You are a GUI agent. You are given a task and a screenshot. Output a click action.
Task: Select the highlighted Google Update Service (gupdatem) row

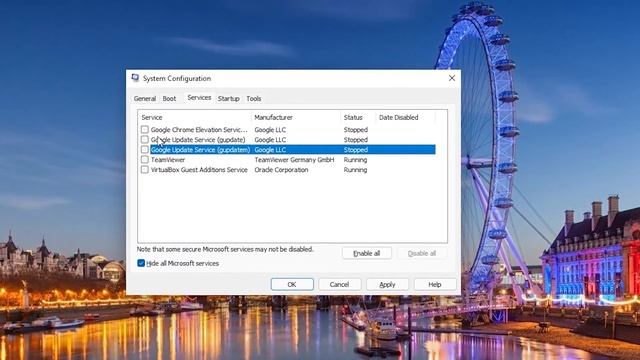(288, 149)
